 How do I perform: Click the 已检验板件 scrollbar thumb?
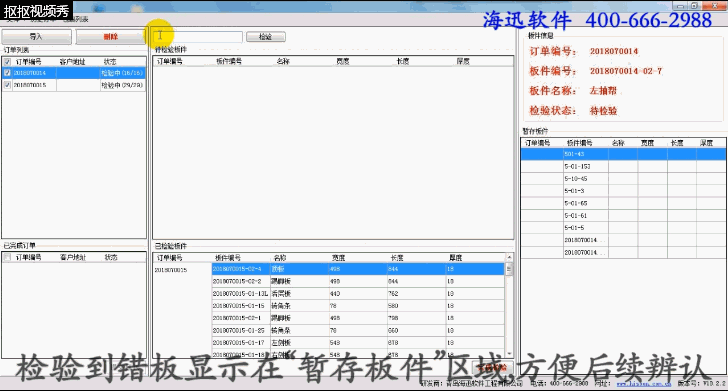[x=509, y=269]
